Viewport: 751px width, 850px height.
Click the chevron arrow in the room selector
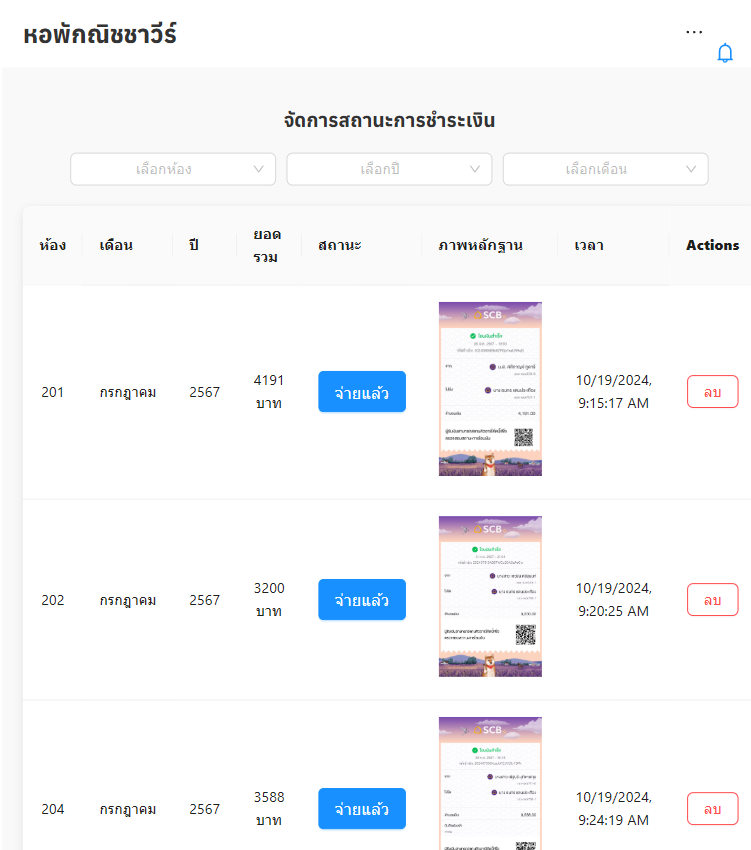click(x=259, y=169)
